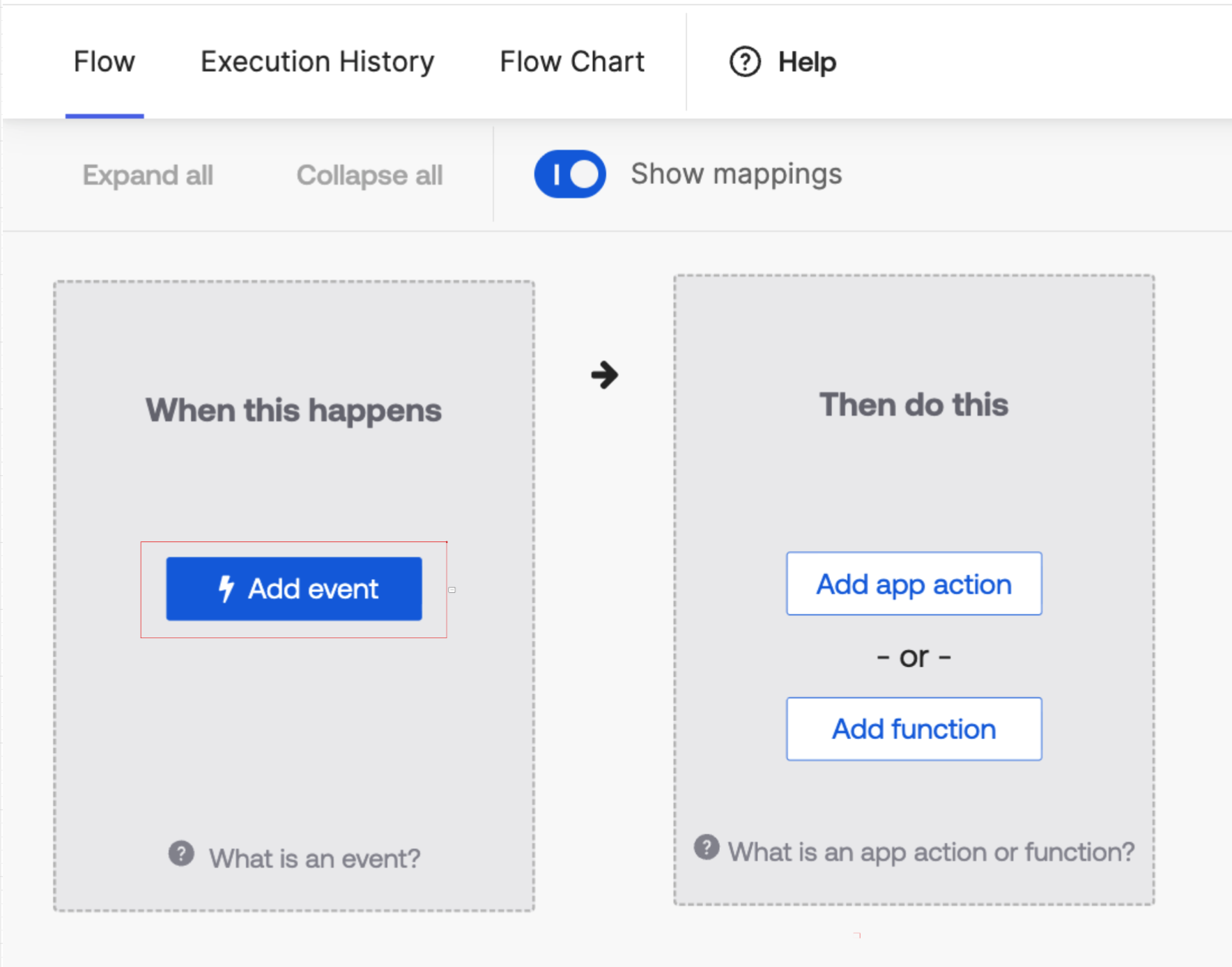Screen dimensions: 1232x967
Task: Toggle the Show mappings switch
Action: coord(570,174)
